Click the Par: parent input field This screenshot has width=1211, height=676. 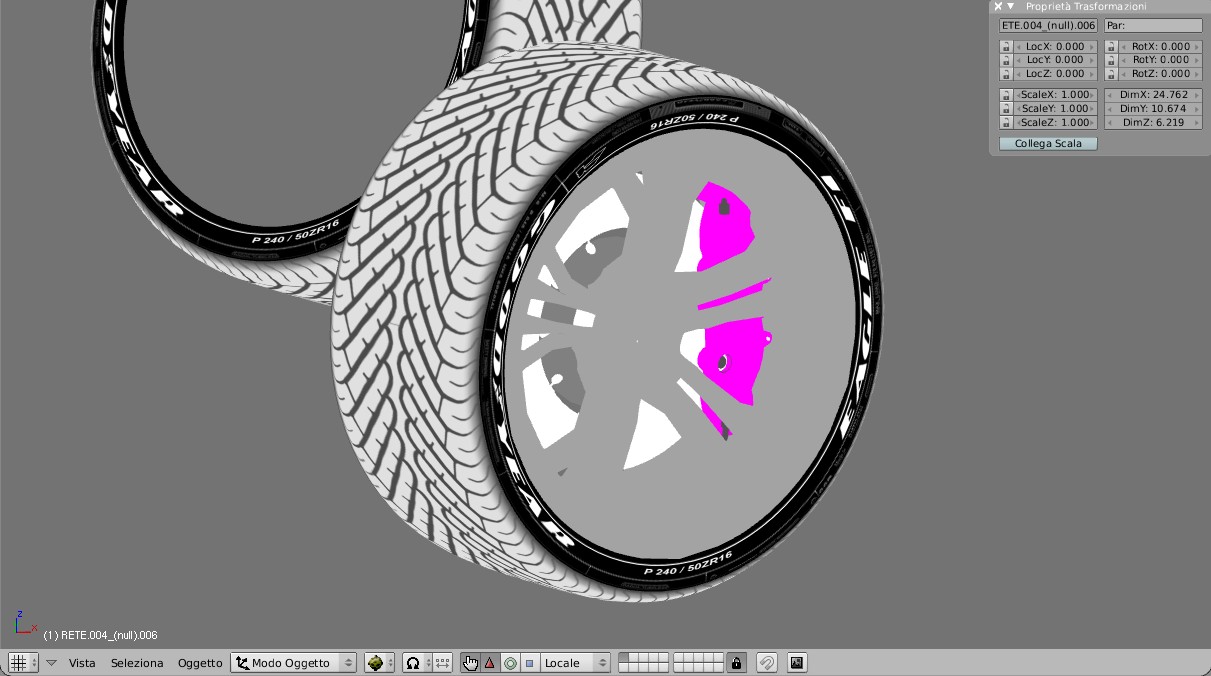pos(1153,26)
